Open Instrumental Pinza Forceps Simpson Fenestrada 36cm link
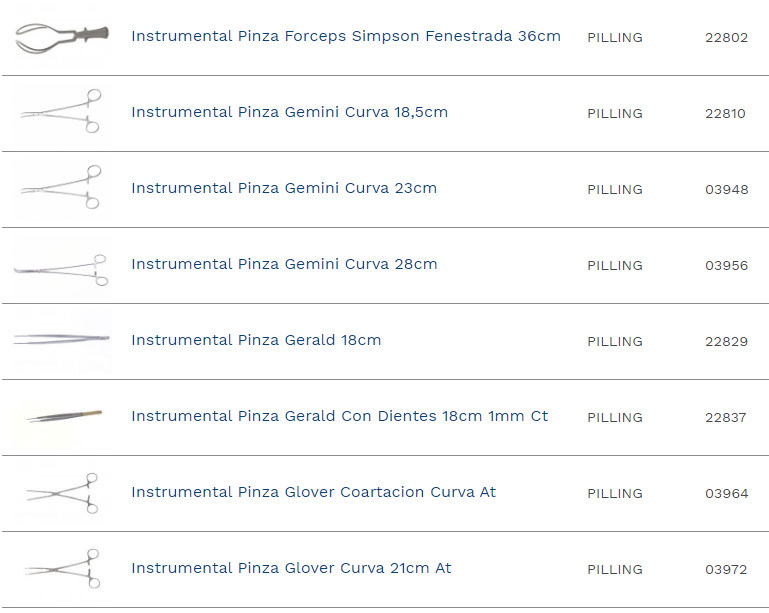Image resolution: width=769 pixels, height=613 pixels. click(345, 36)
